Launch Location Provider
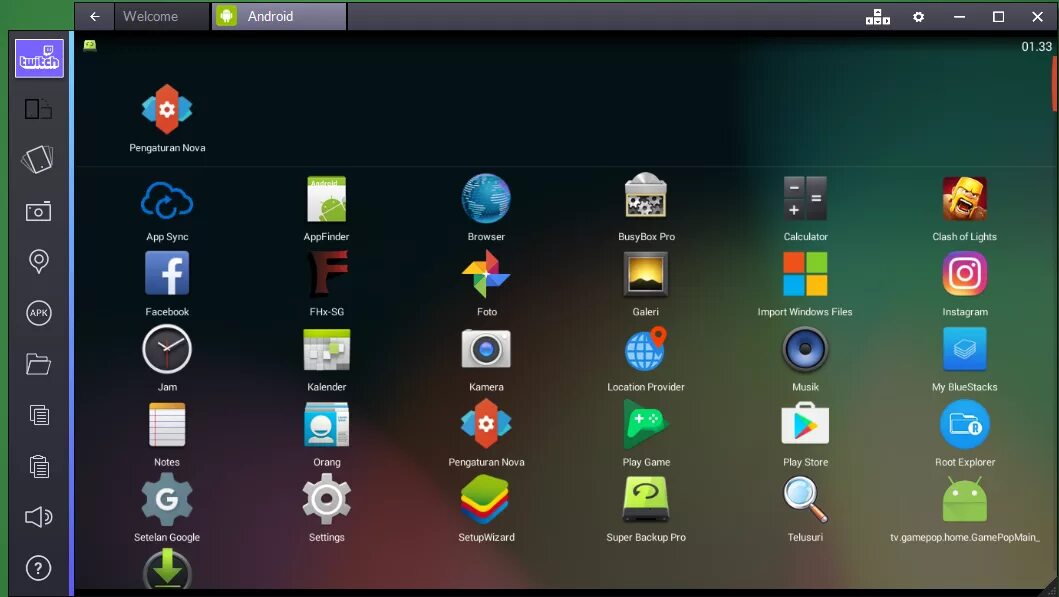Screen dimensions: 1059x597 pos(646,359)
